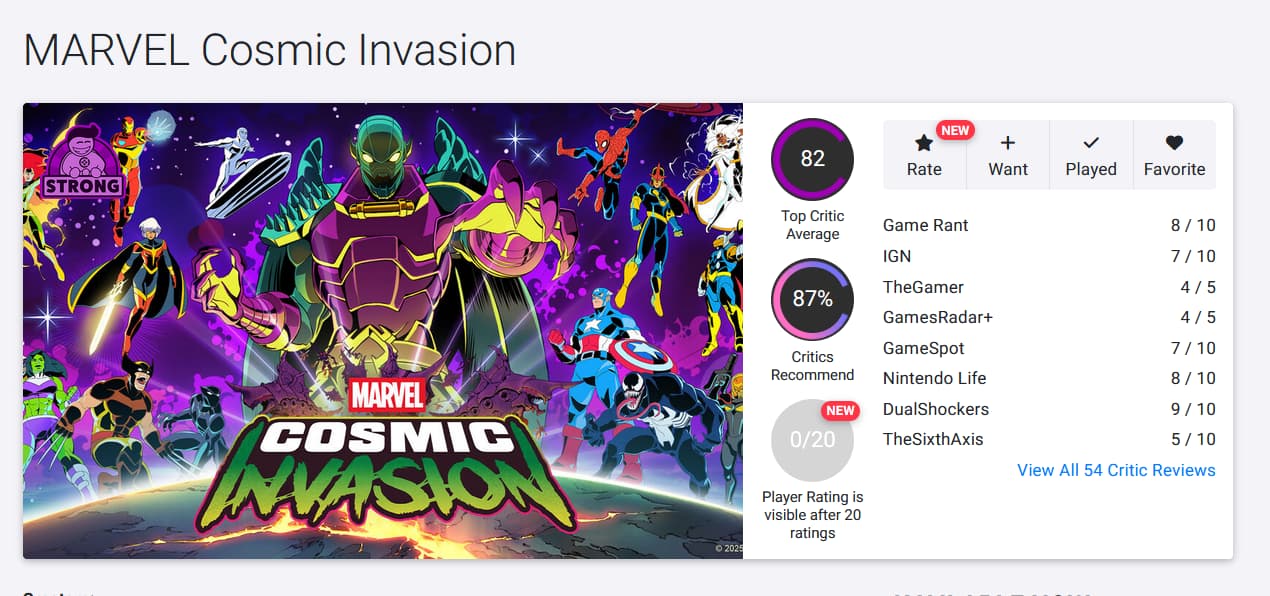Click the Favorite heart icon

[1174, 143]
